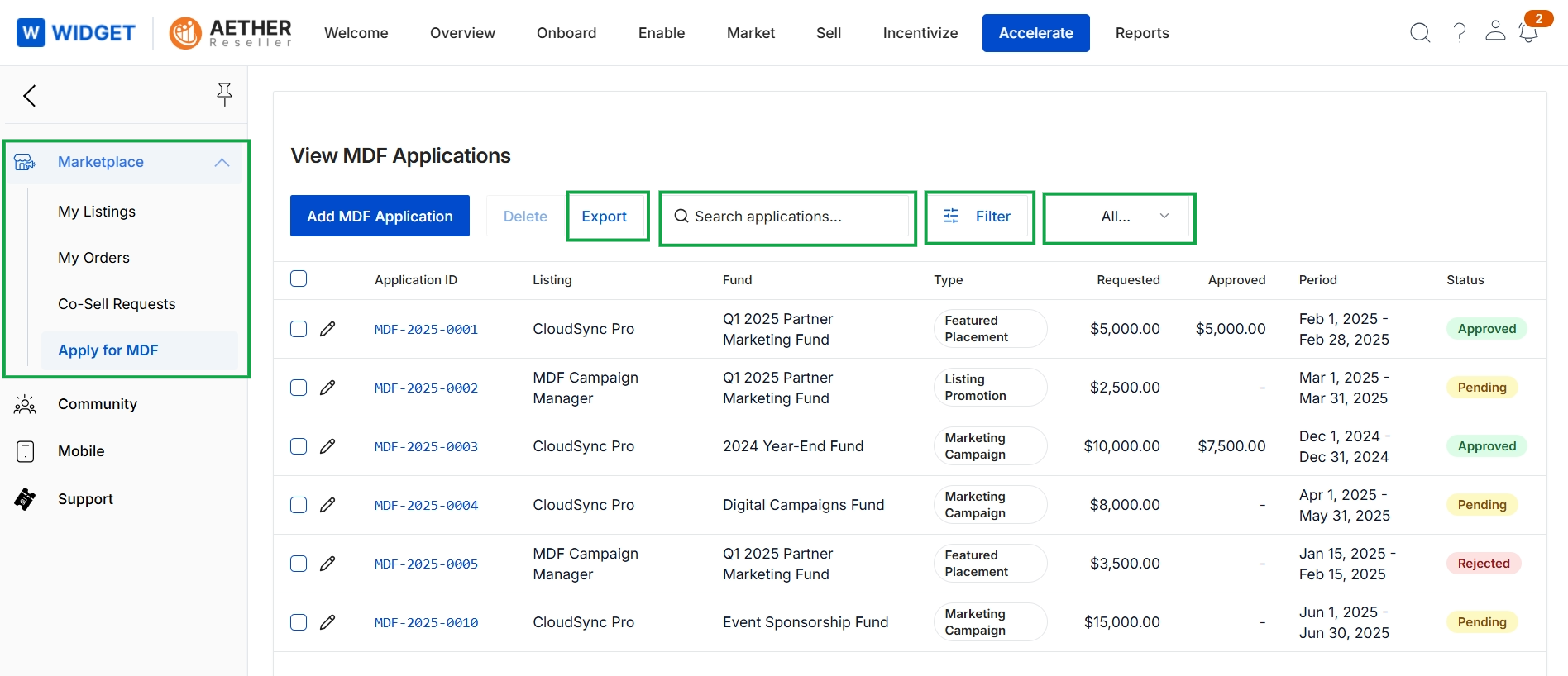Click the Export button

coord(605,217)
